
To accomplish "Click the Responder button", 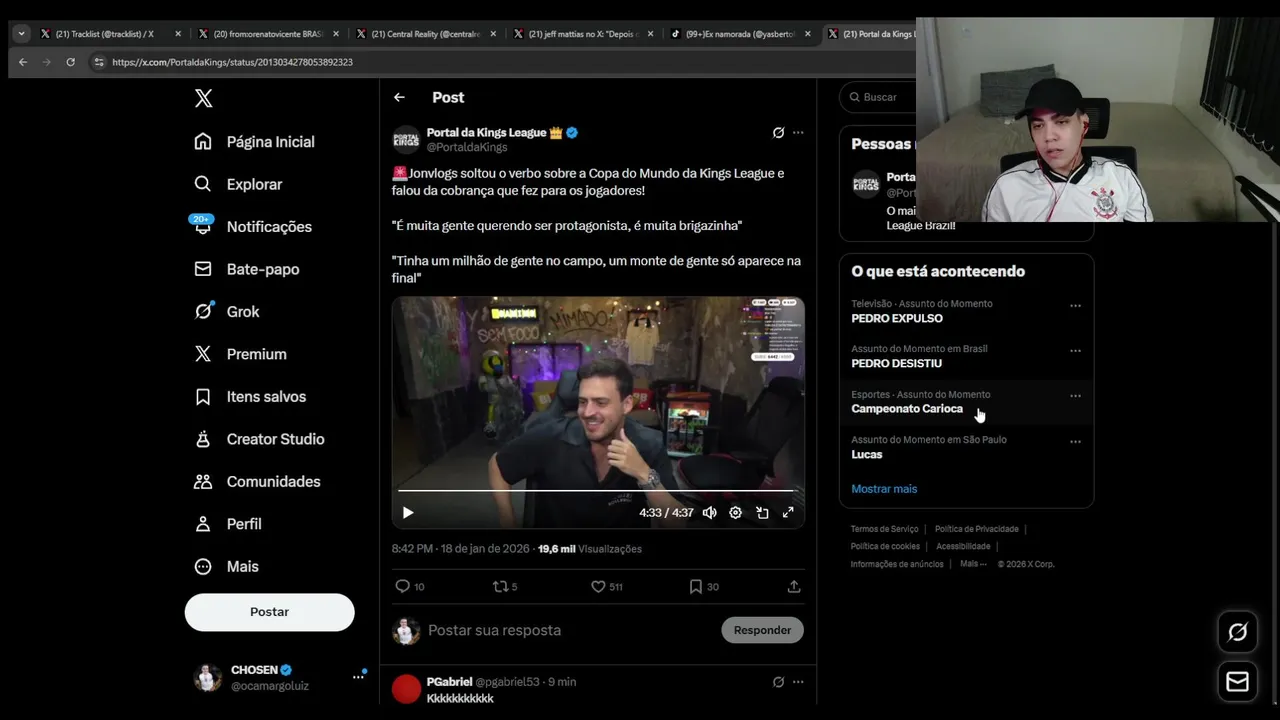I will [x=762, y=630].
